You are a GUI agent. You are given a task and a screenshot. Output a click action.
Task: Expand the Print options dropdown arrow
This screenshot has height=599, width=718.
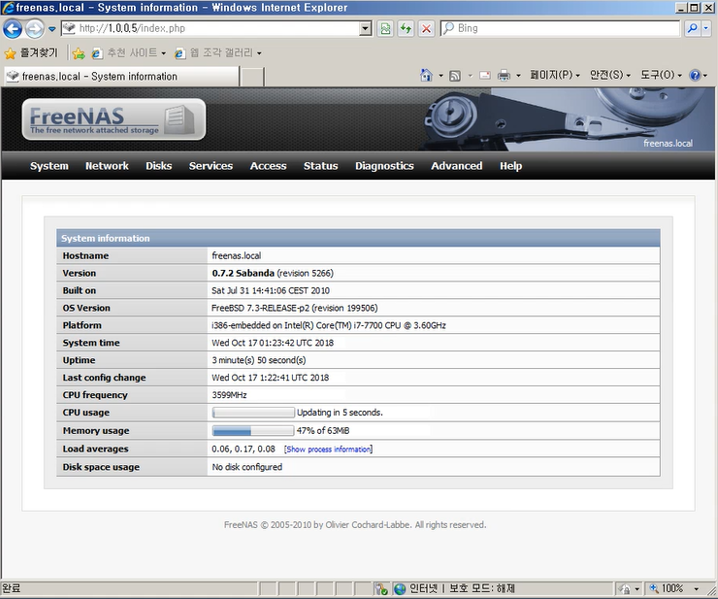point(518,76)
